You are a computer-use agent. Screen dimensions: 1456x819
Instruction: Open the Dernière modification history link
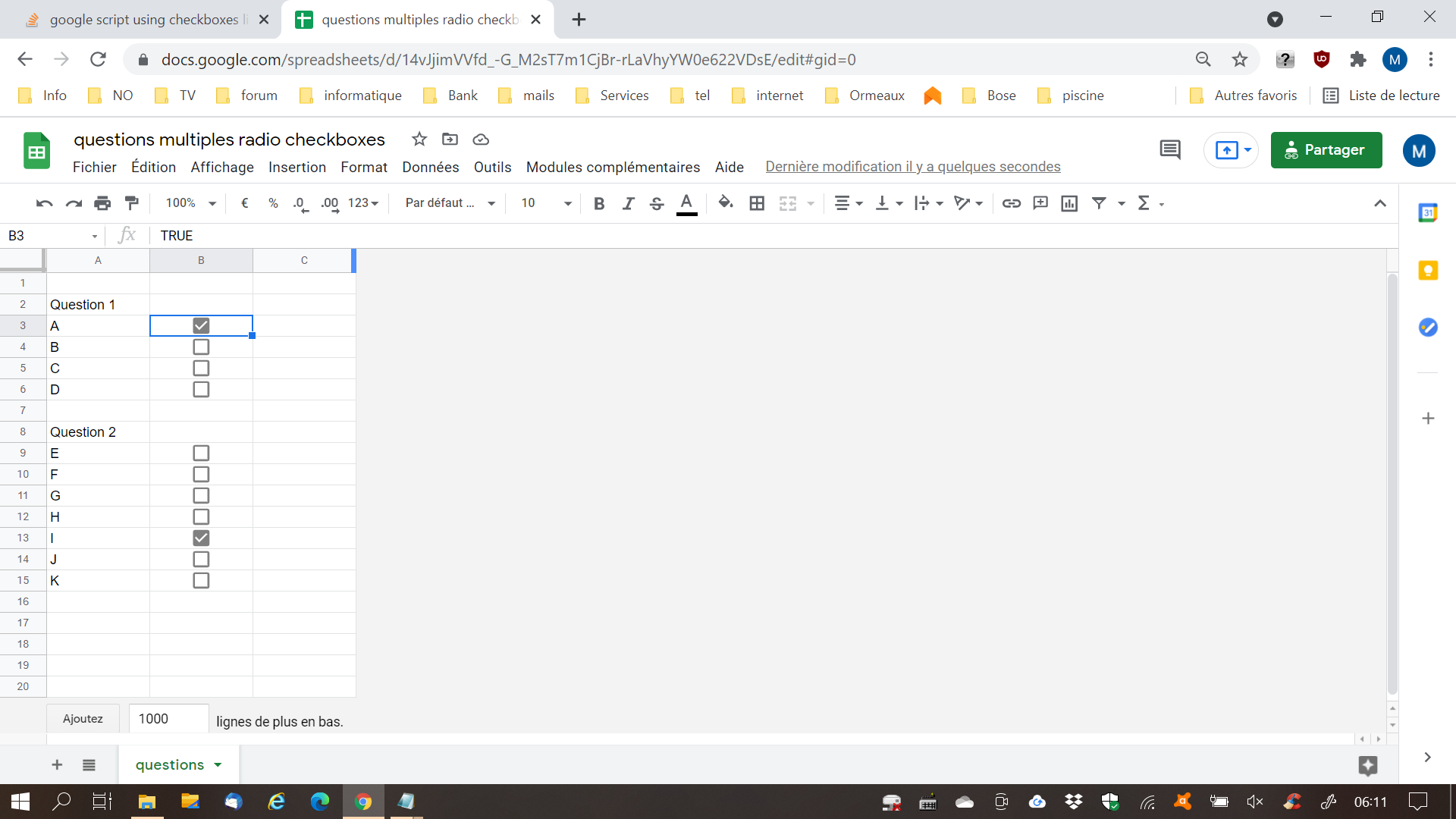912,167
